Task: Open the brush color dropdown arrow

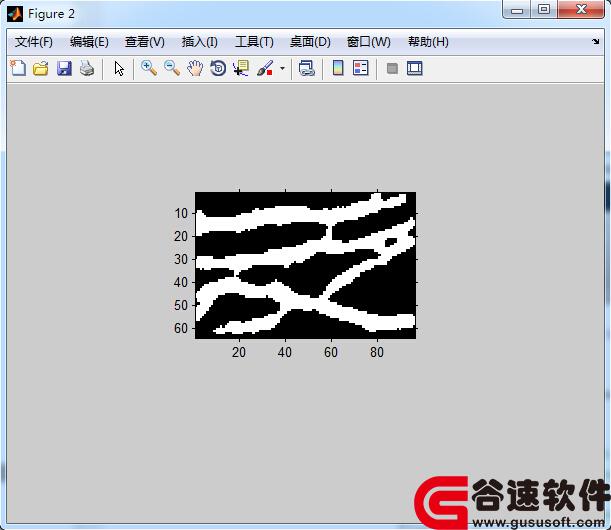Action: click(283, 69)
